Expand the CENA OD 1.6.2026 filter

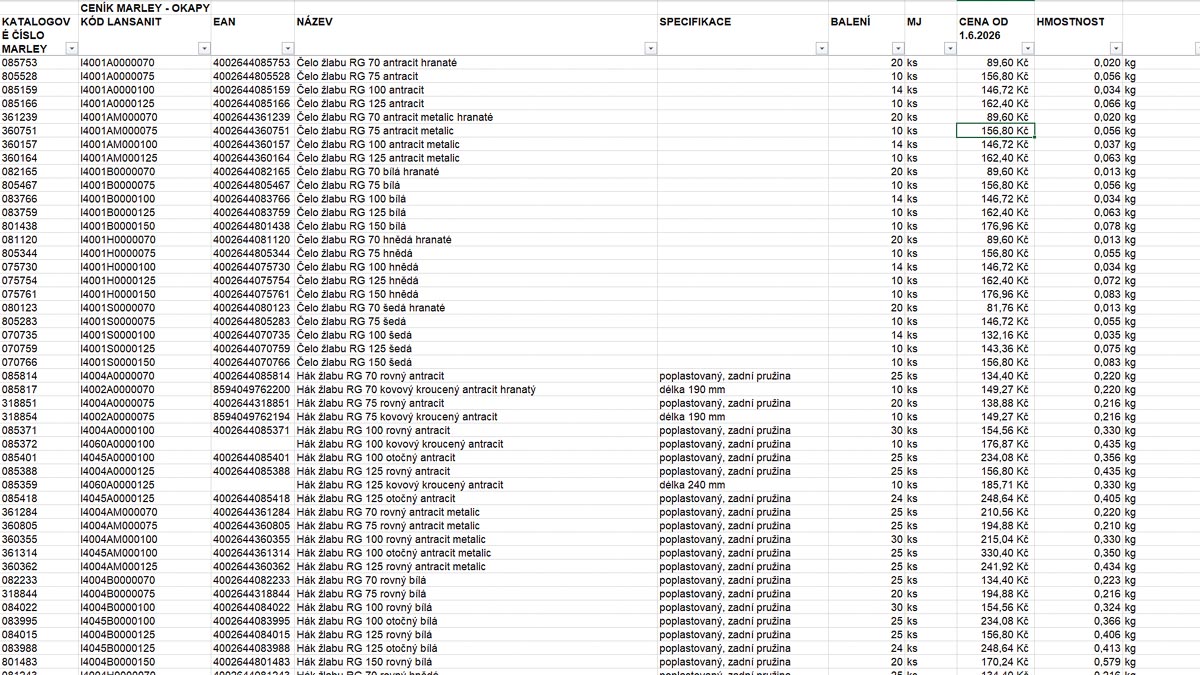tap(1026, 48)
